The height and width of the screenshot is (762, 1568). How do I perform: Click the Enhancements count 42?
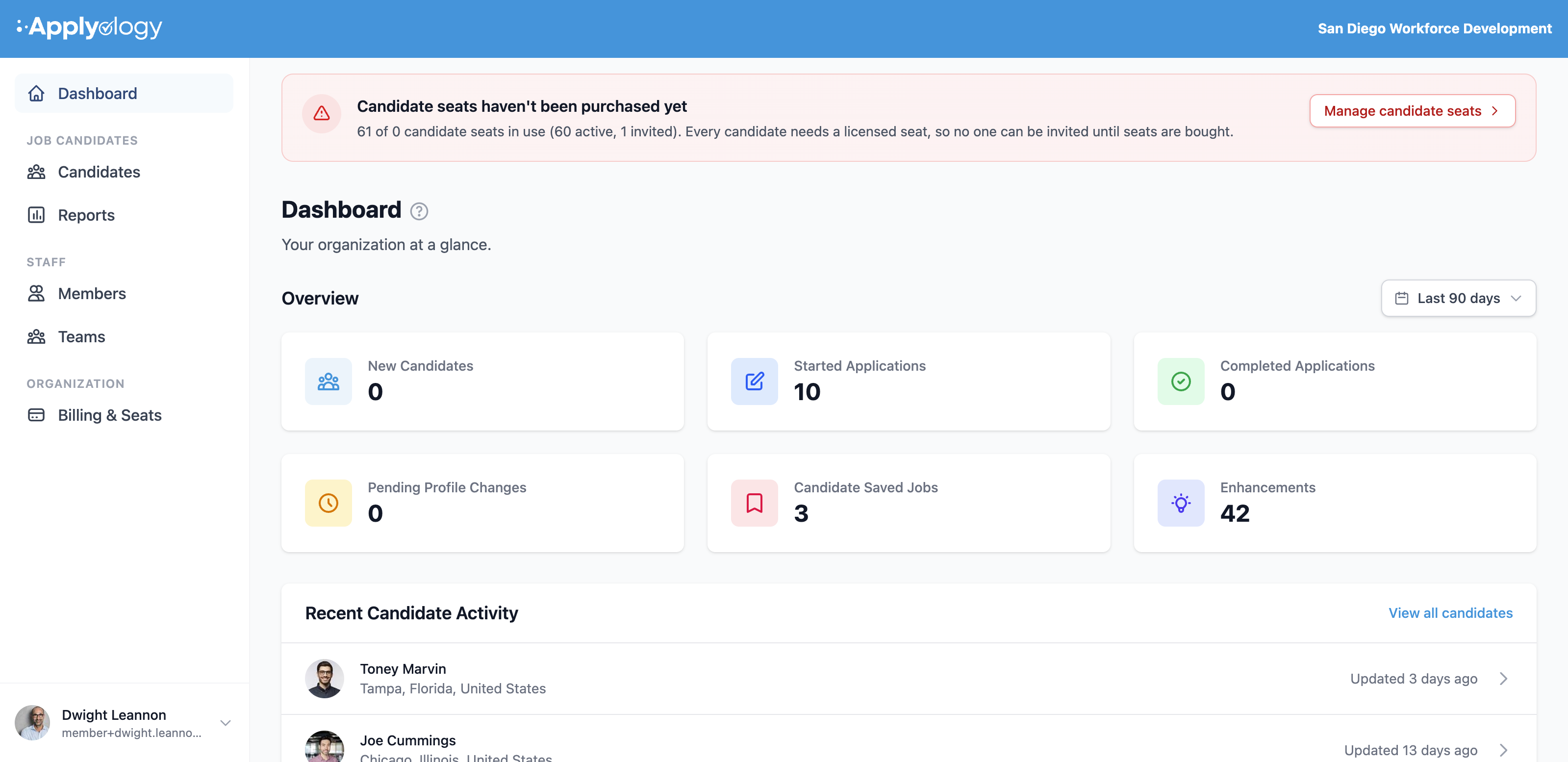[1235, 514]
